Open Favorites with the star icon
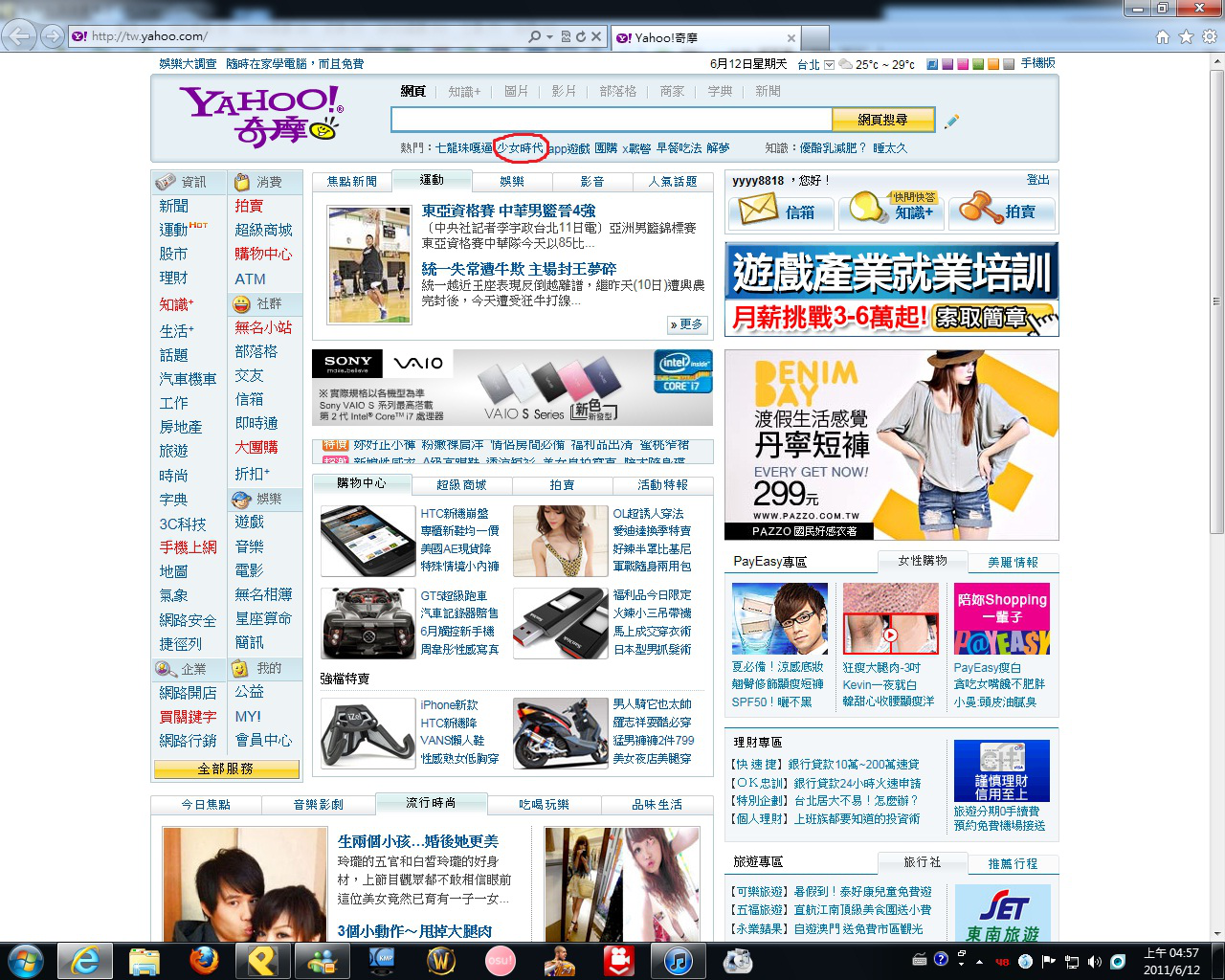The image size is (1225, 980). click(1186, 36)
